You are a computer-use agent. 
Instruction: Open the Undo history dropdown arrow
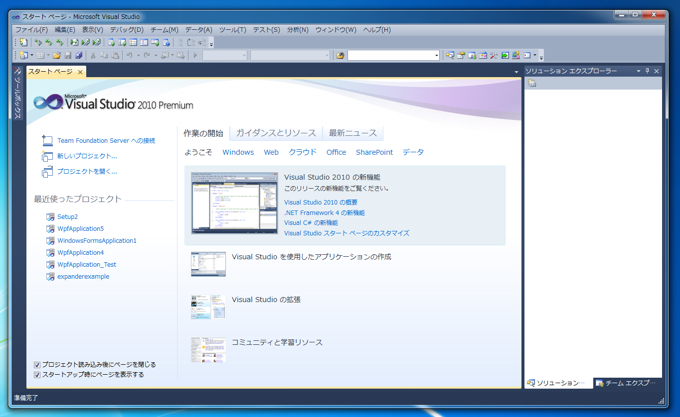click(x=138, y=55)
